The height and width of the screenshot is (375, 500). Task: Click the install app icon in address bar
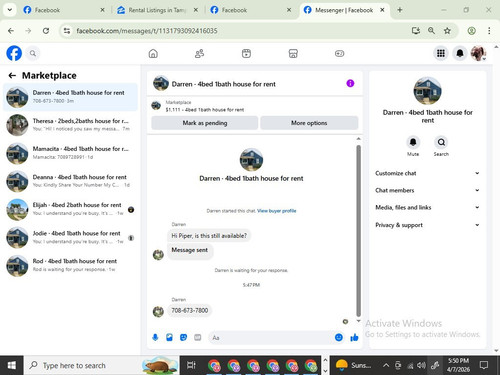(416, 31)
